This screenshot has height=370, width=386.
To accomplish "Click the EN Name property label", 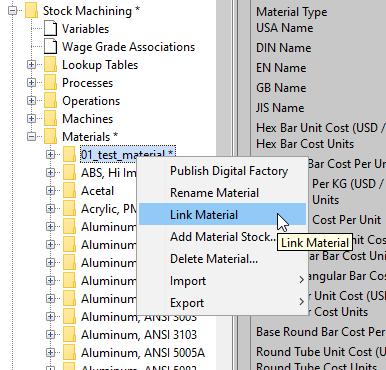I will point(281,68).
